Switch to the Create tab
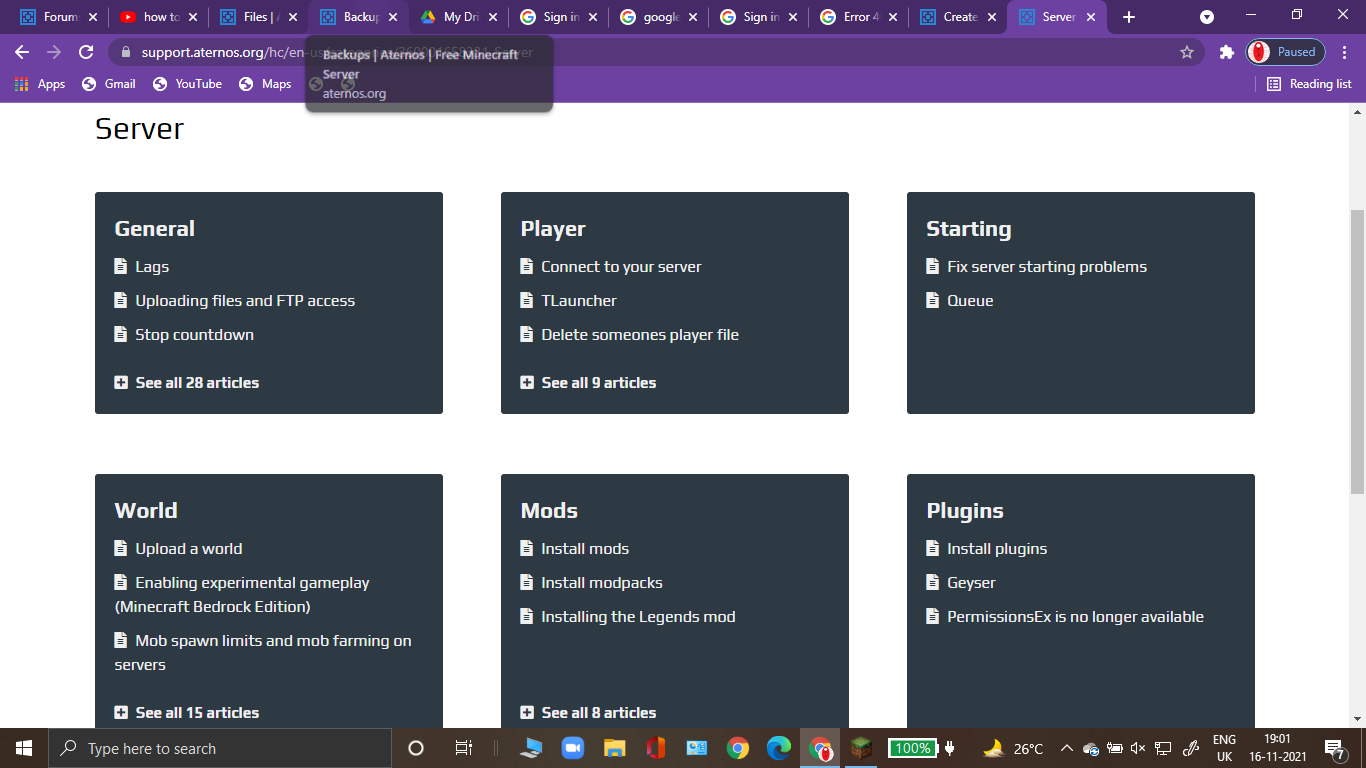This screenshot has height=768, width=1366. [x=958, y=17]
